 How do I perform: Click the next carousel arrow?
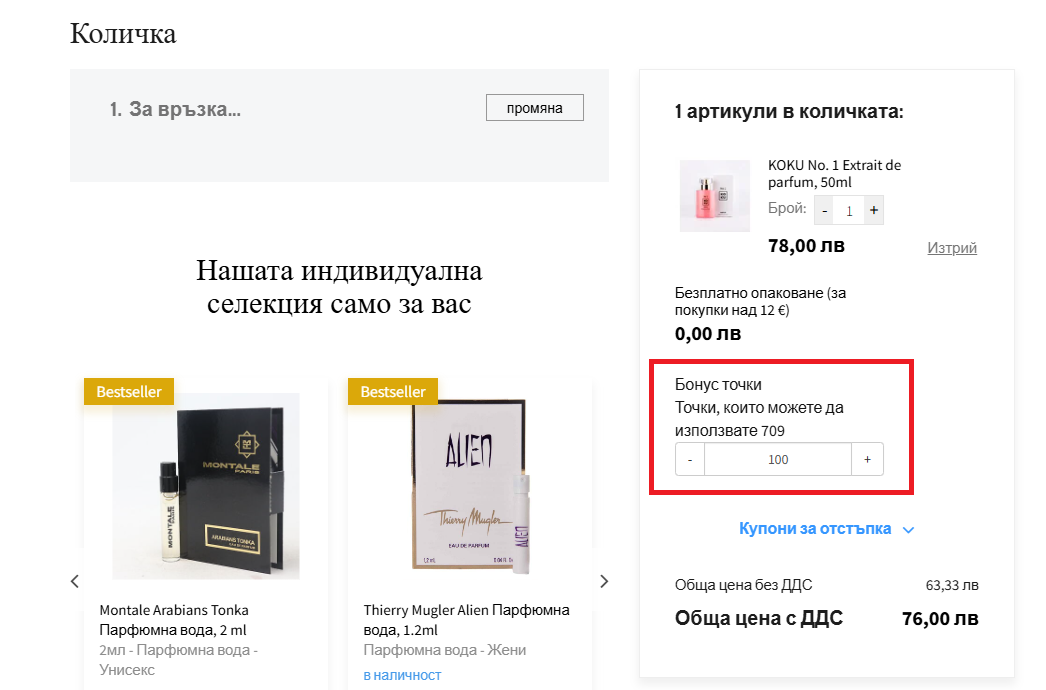coord(604,581)
